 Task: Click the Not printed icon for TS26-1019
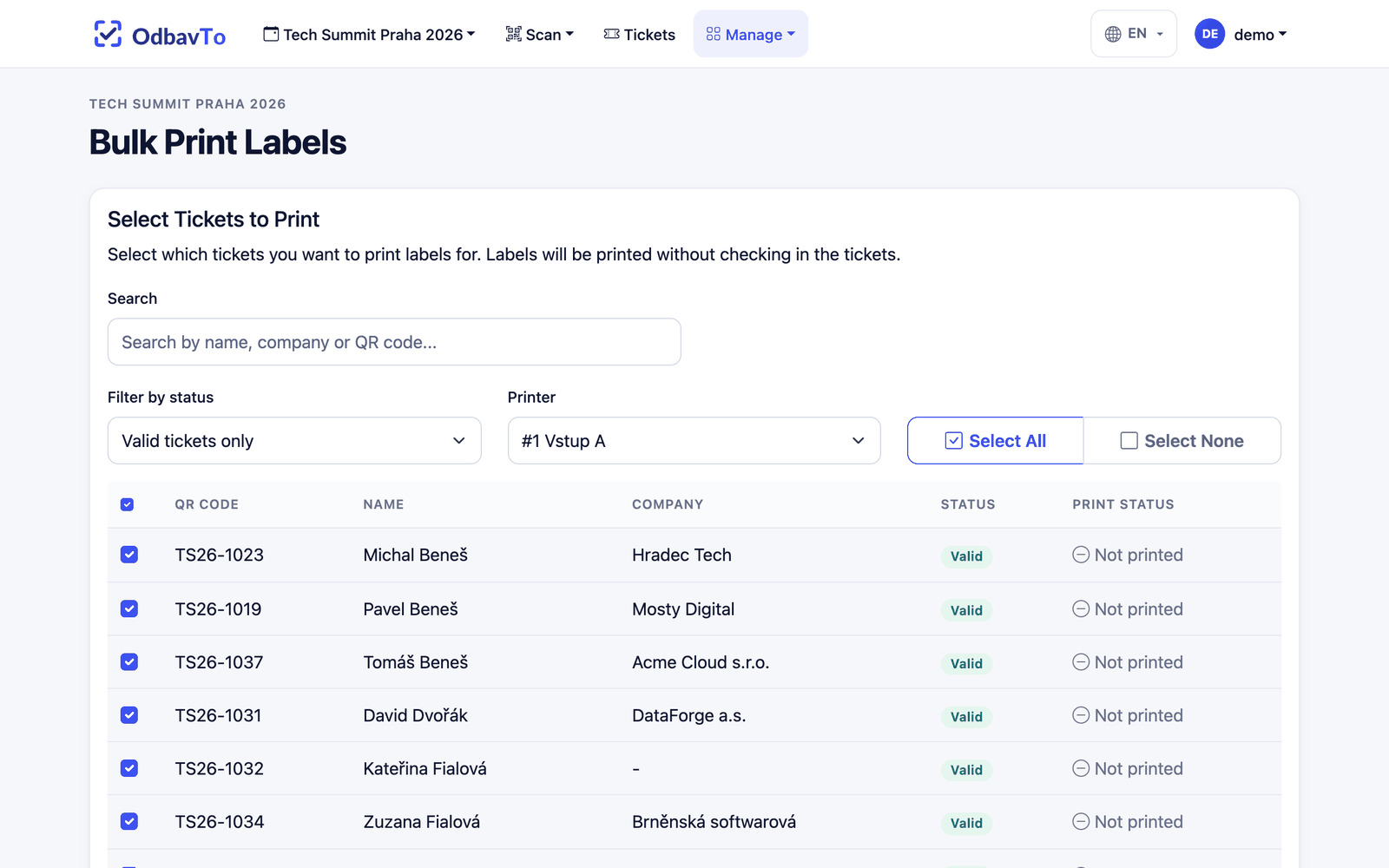click(1081, 608)
